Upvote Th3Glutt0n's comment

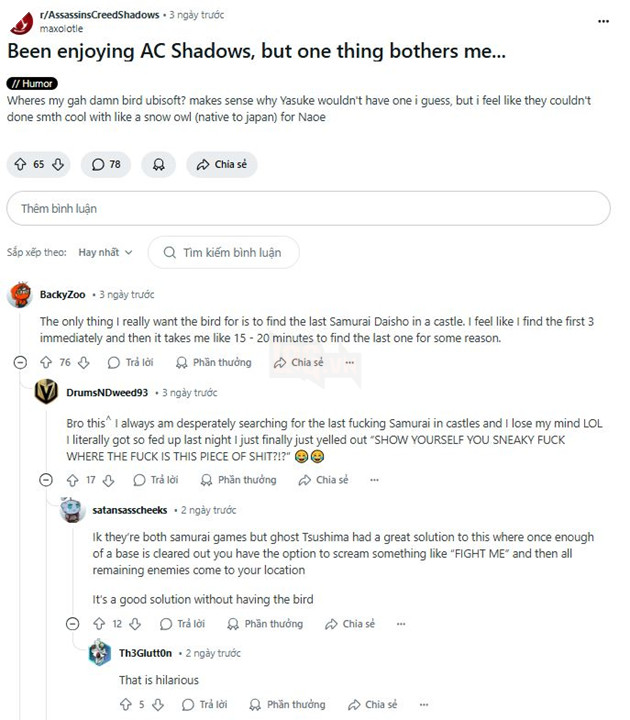pyautogui.click(x=124, y=705)
